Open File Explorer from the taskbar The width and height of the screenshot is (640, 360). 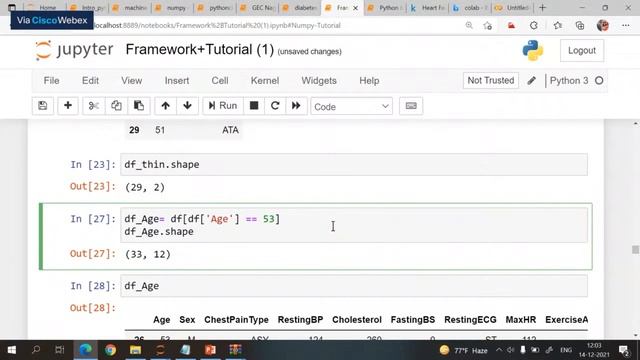pos(136,350)
